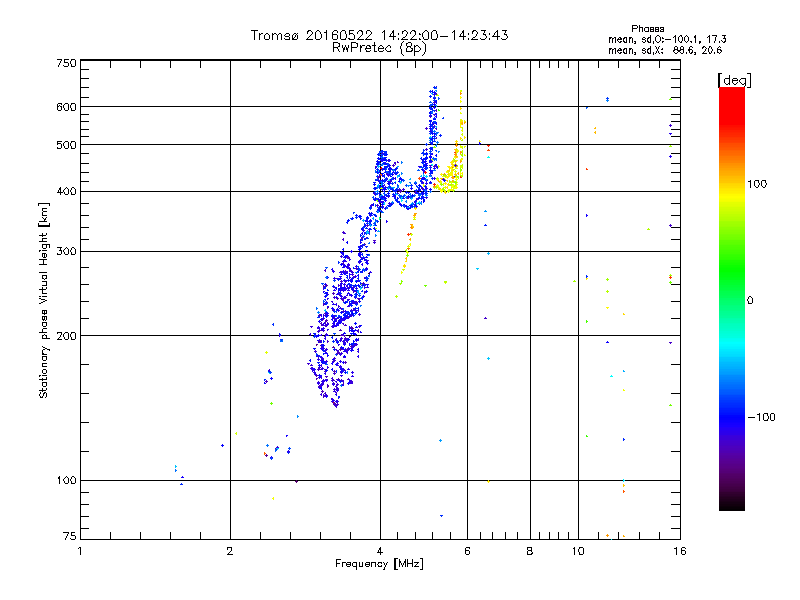Click the colorbar tick label '-100'

[x=761, y=417]
